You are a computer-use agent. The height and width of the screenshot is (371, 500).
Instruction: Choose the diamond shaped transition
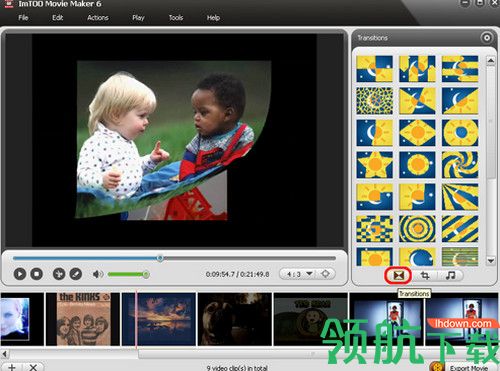(x=417, y=133)
